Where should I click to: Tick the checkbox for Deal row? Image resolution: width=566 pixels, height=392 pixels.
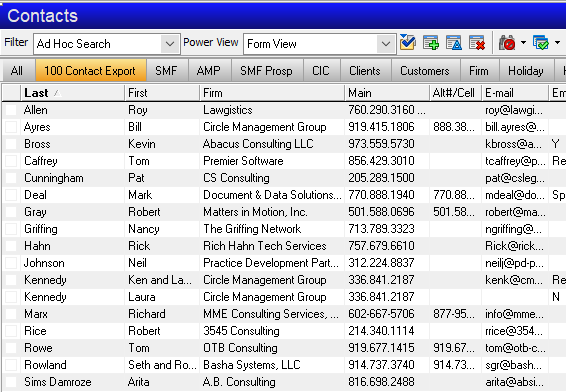12,195
